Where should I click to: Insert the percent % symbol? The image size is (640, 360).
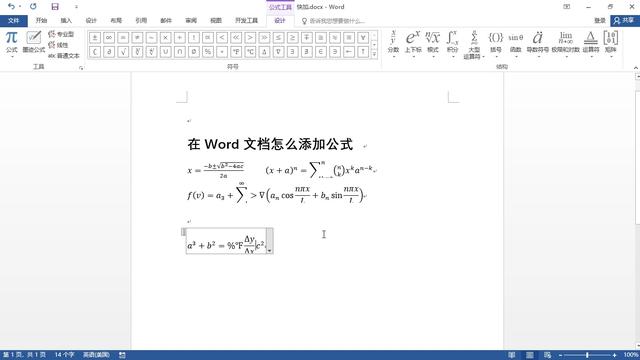208,52
